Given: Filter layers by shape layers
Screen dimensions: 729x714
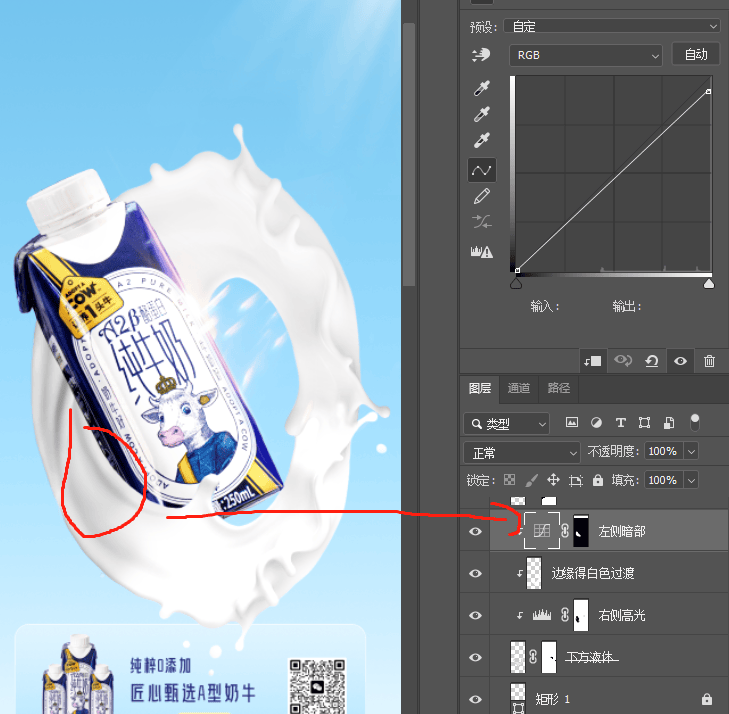Looking at the screenshot, I should (644, 423).
